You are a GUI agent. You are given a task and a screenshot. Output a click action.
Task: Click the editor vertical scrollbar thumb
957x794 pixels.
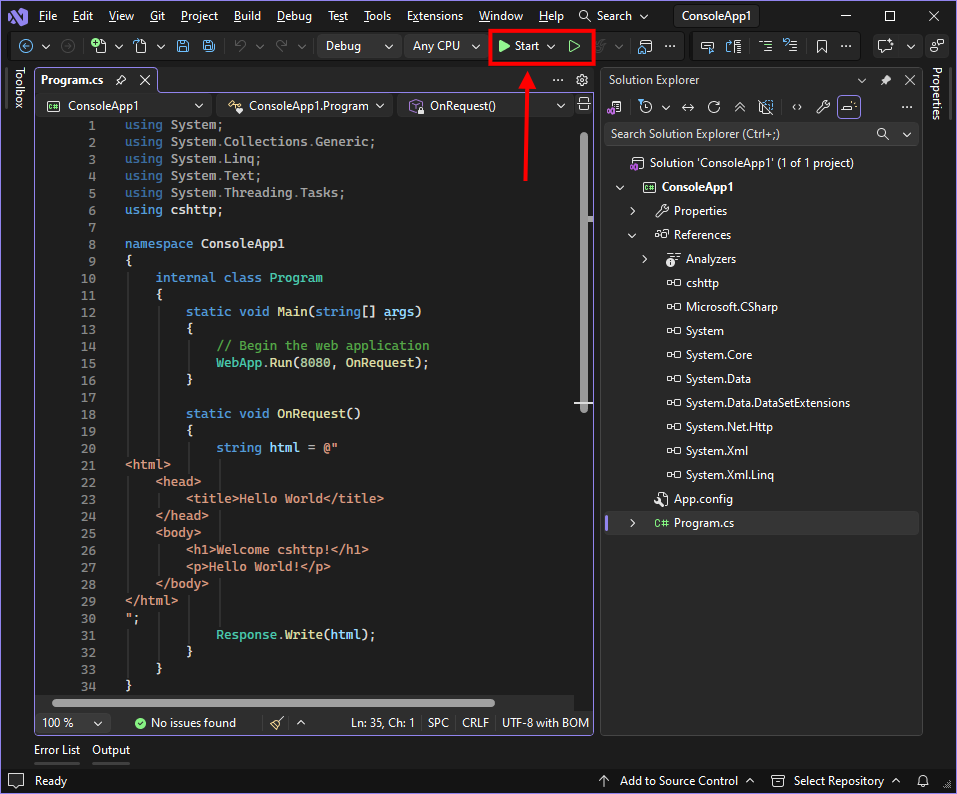584,272
